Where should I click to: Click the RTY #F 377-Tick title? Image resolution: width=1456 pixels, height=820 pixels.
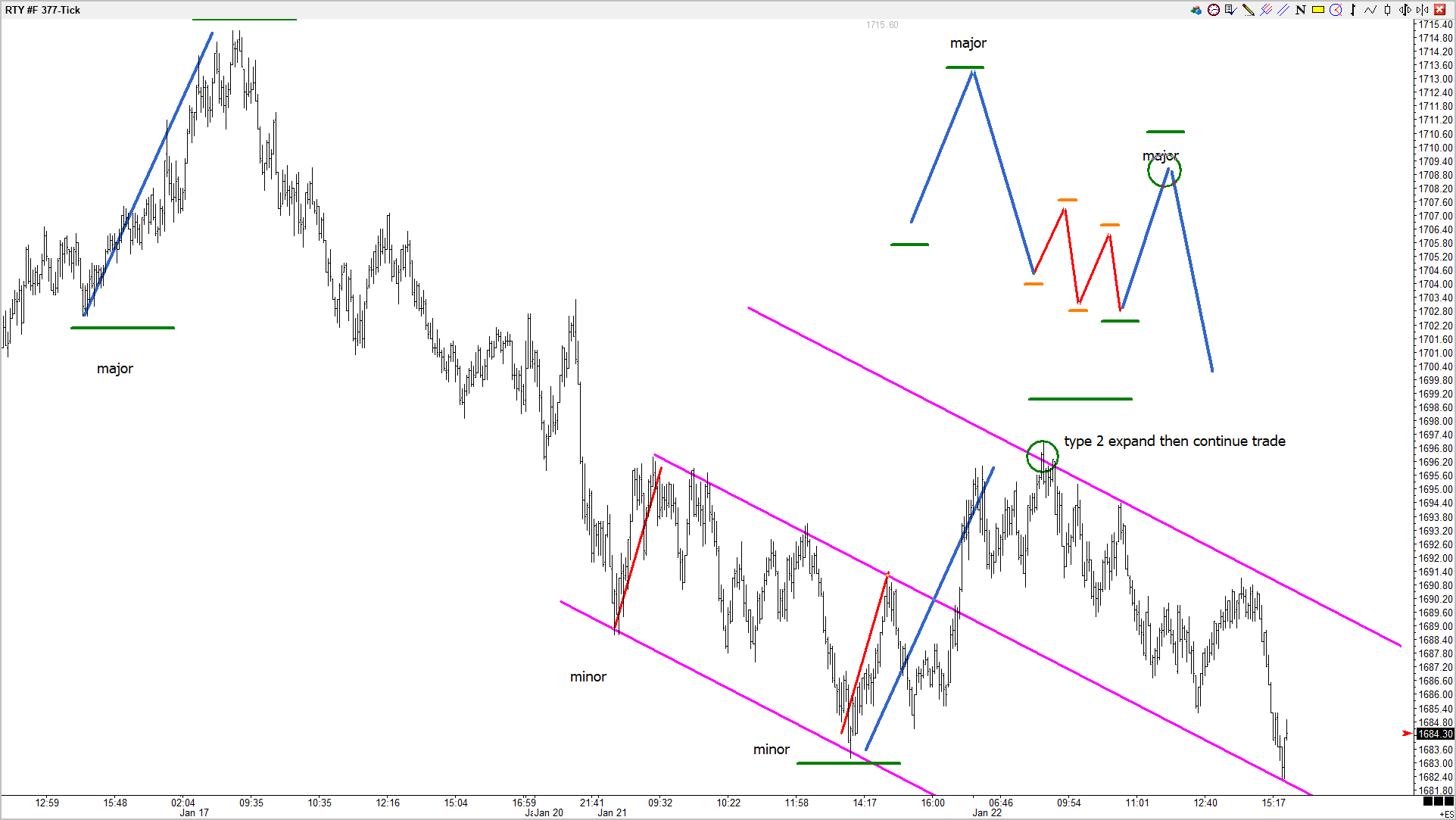(42, 10)
